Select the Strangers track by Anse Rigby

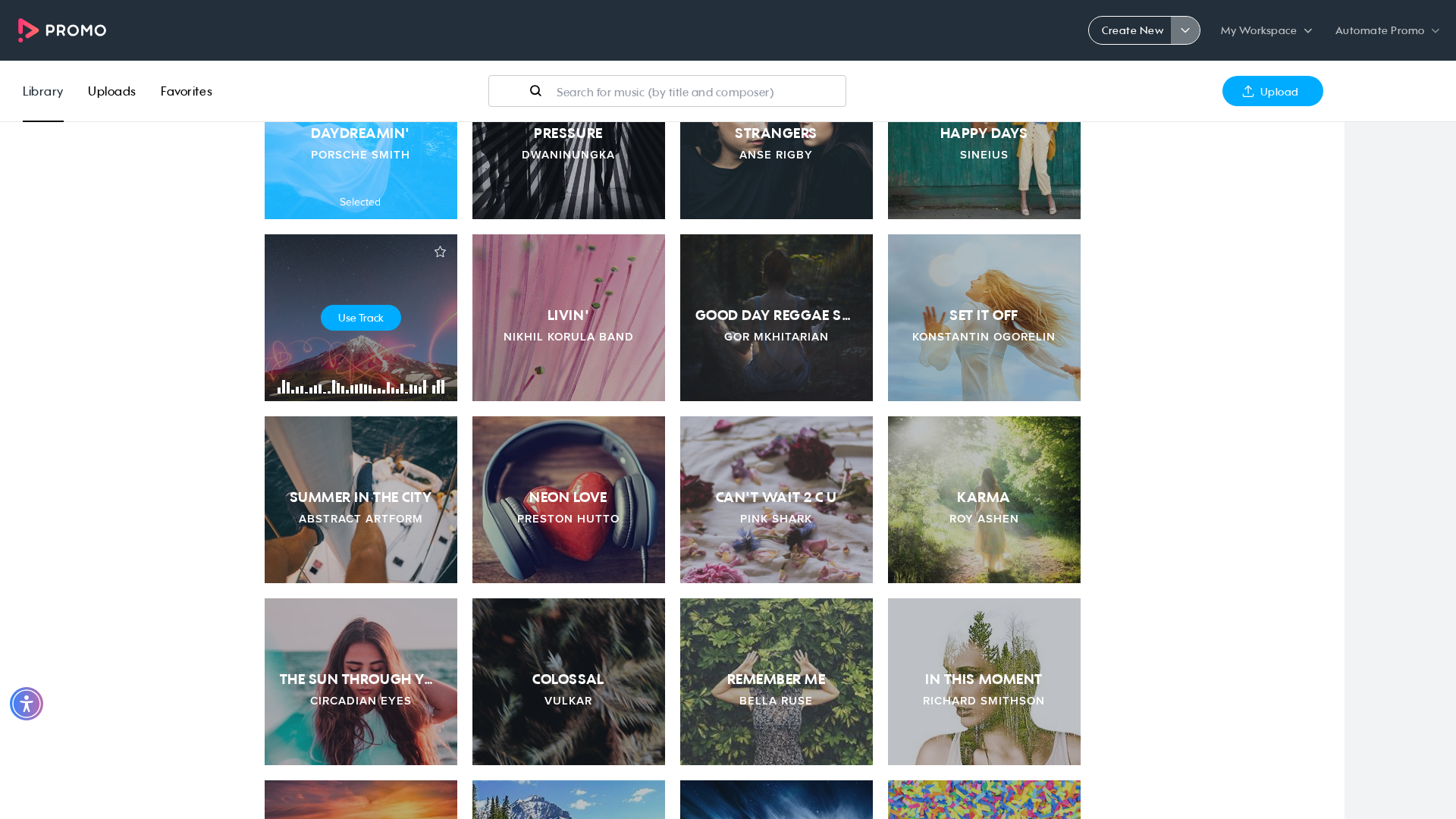point(777,171)
